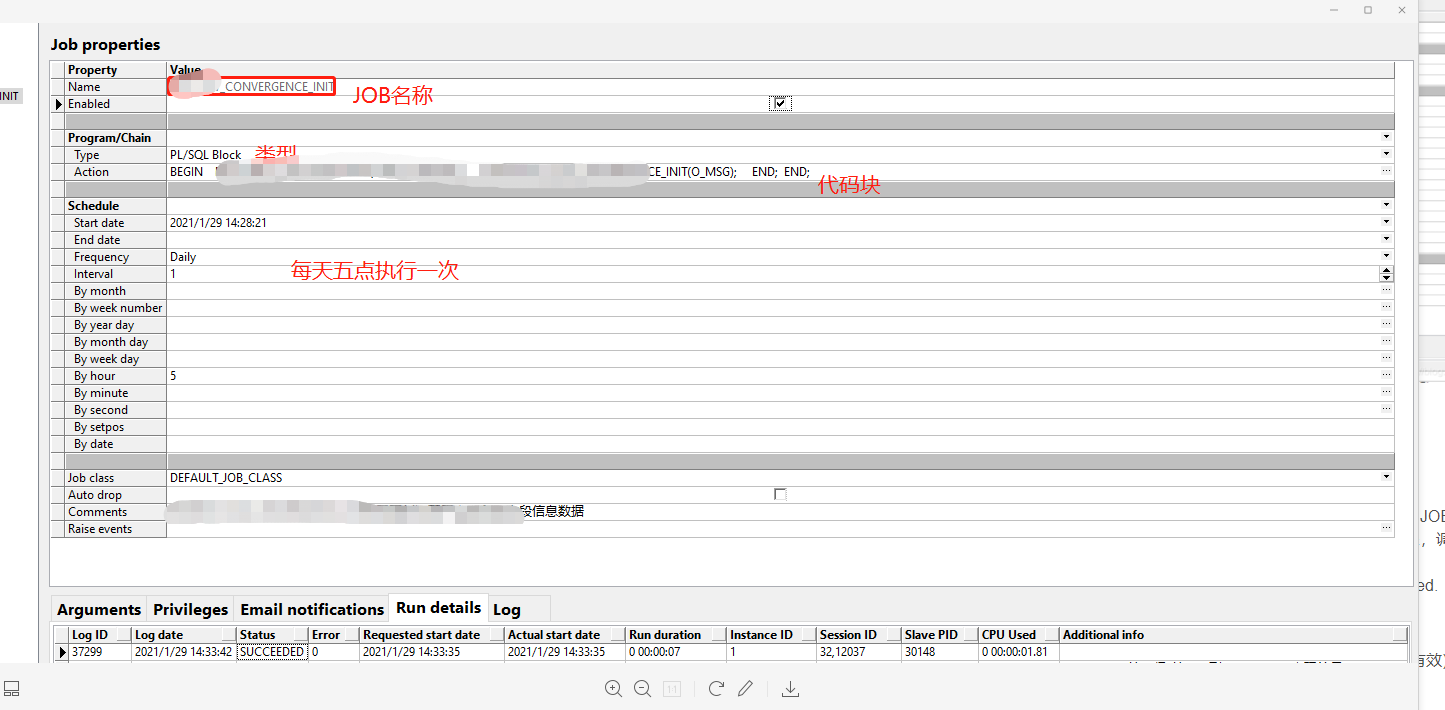
Task: Select the pencil edit icon
Action: [x=745, y=688]
